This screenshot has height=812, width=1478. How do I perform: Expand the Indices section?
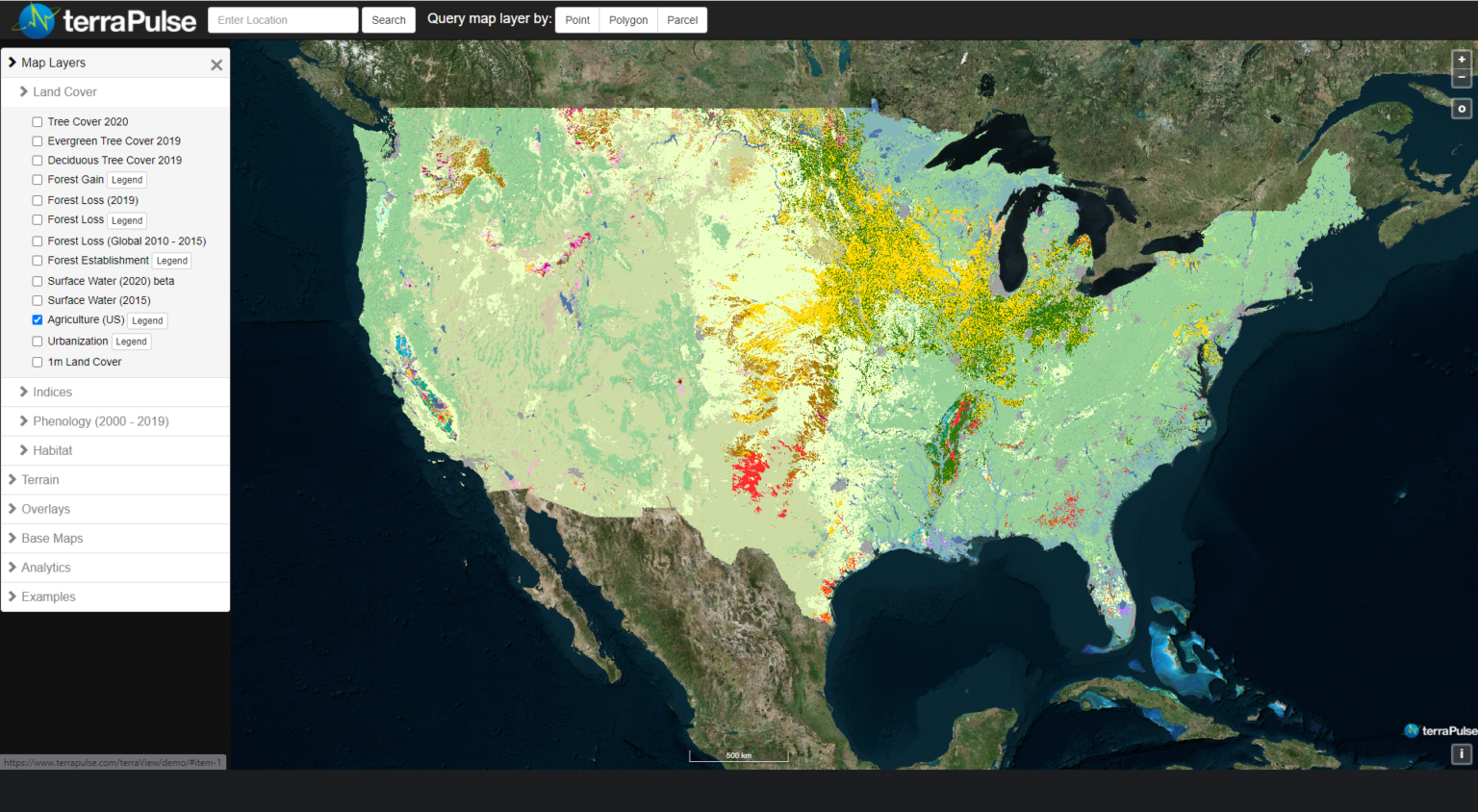tap(52, 393)
